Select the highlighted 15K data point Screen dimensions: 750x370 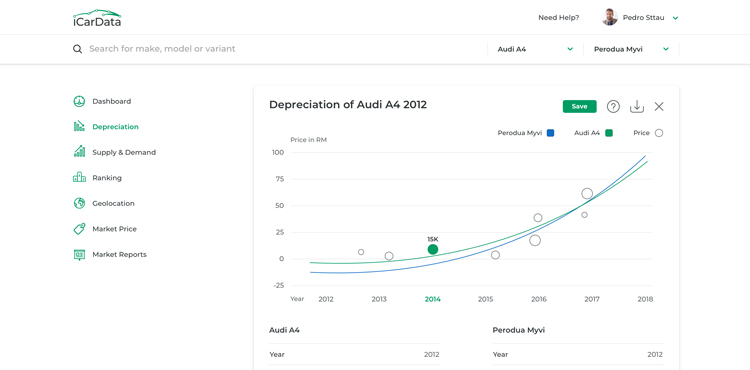point(433,249)
